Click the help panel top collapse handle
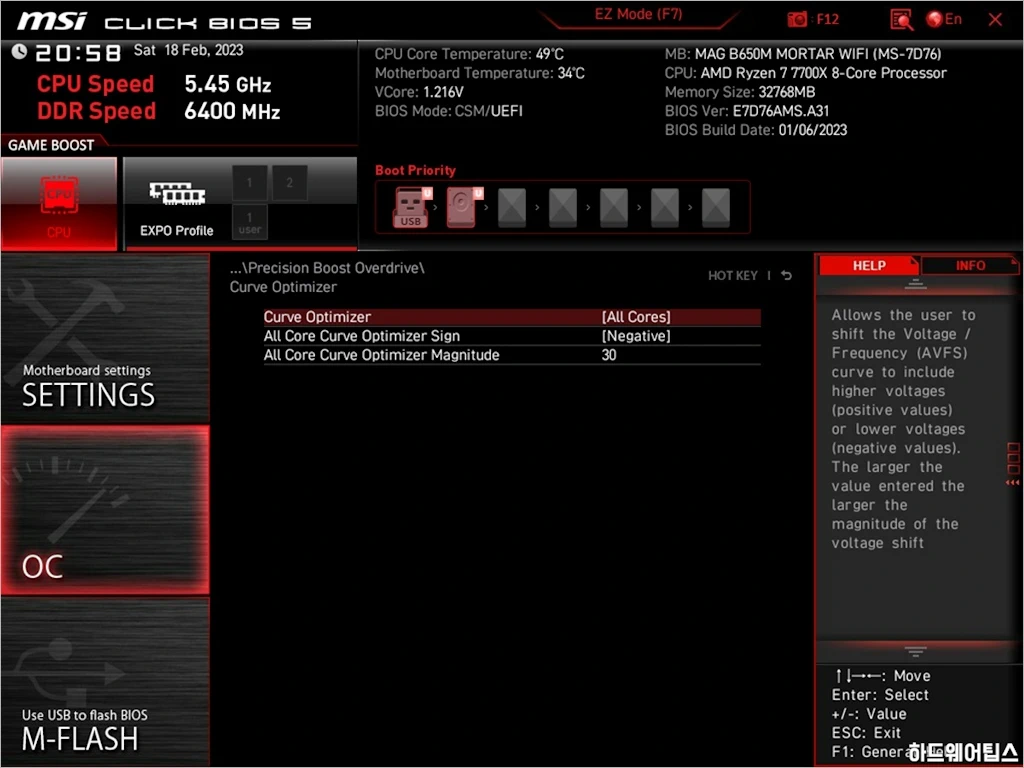The height and width of the screenshot is (768, 1024). 915,284
